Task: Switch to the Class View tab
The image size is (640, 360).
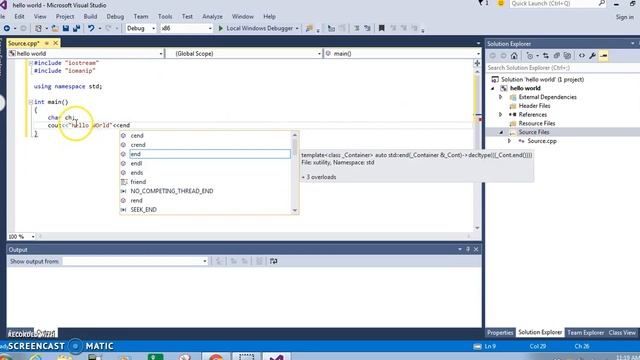Action: (622, 333)
